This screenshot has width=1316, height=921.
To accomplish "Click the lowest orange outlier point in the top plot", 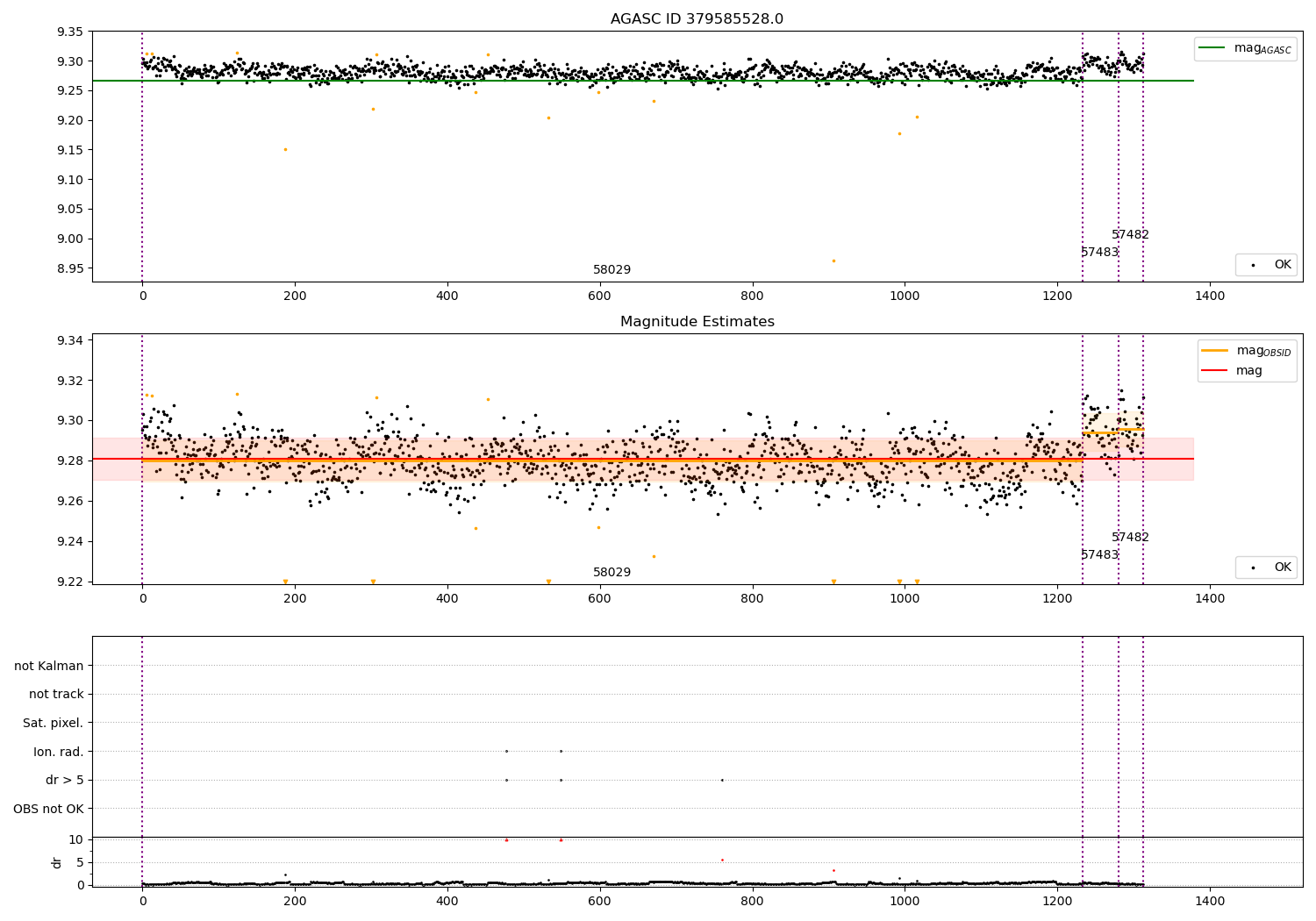I will point(833,261).
